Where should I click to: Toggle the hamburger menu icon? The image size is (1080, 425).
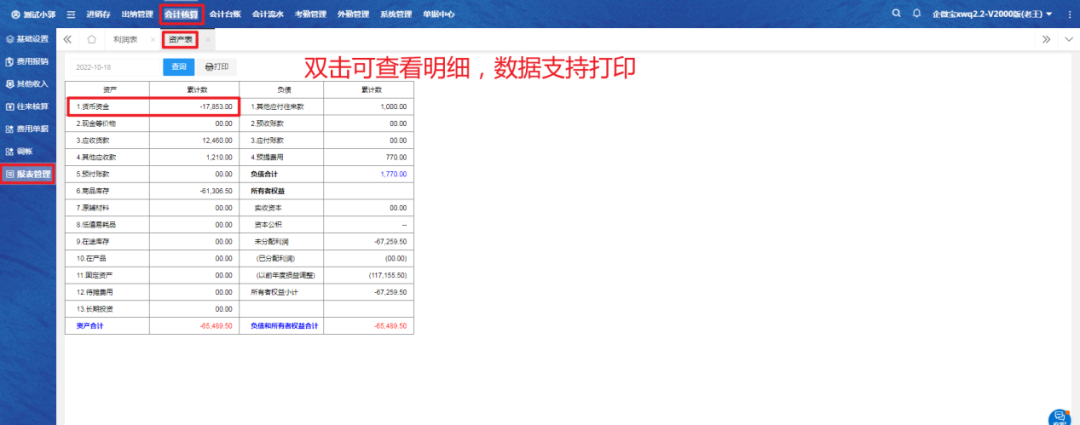pos(70,15)
